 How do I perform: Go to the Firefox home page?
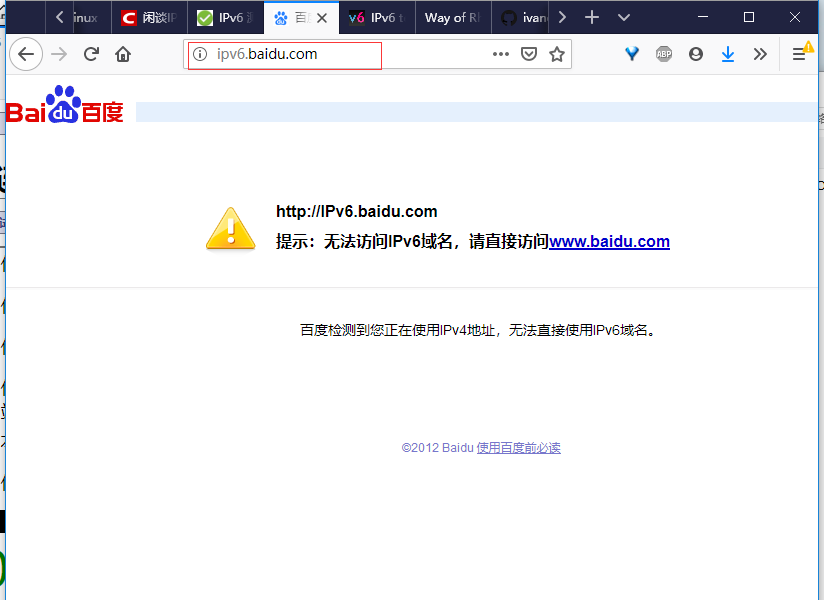click(123, 54)
